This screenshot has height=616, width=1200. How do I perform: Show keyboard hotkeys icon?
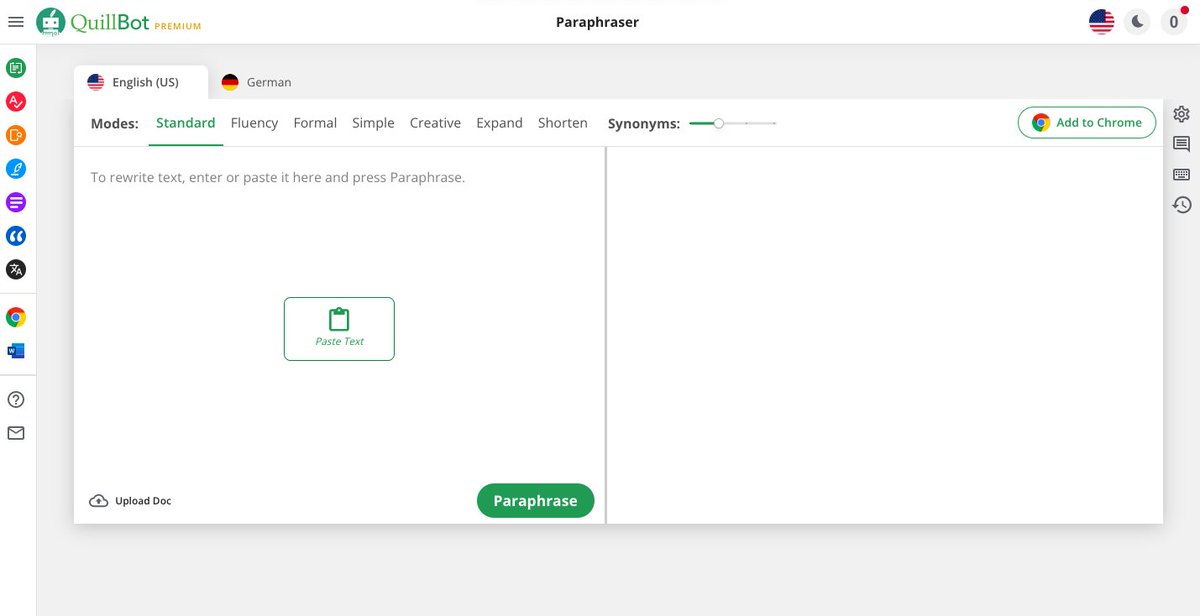pyautogui.click(x=1182, y=174)
